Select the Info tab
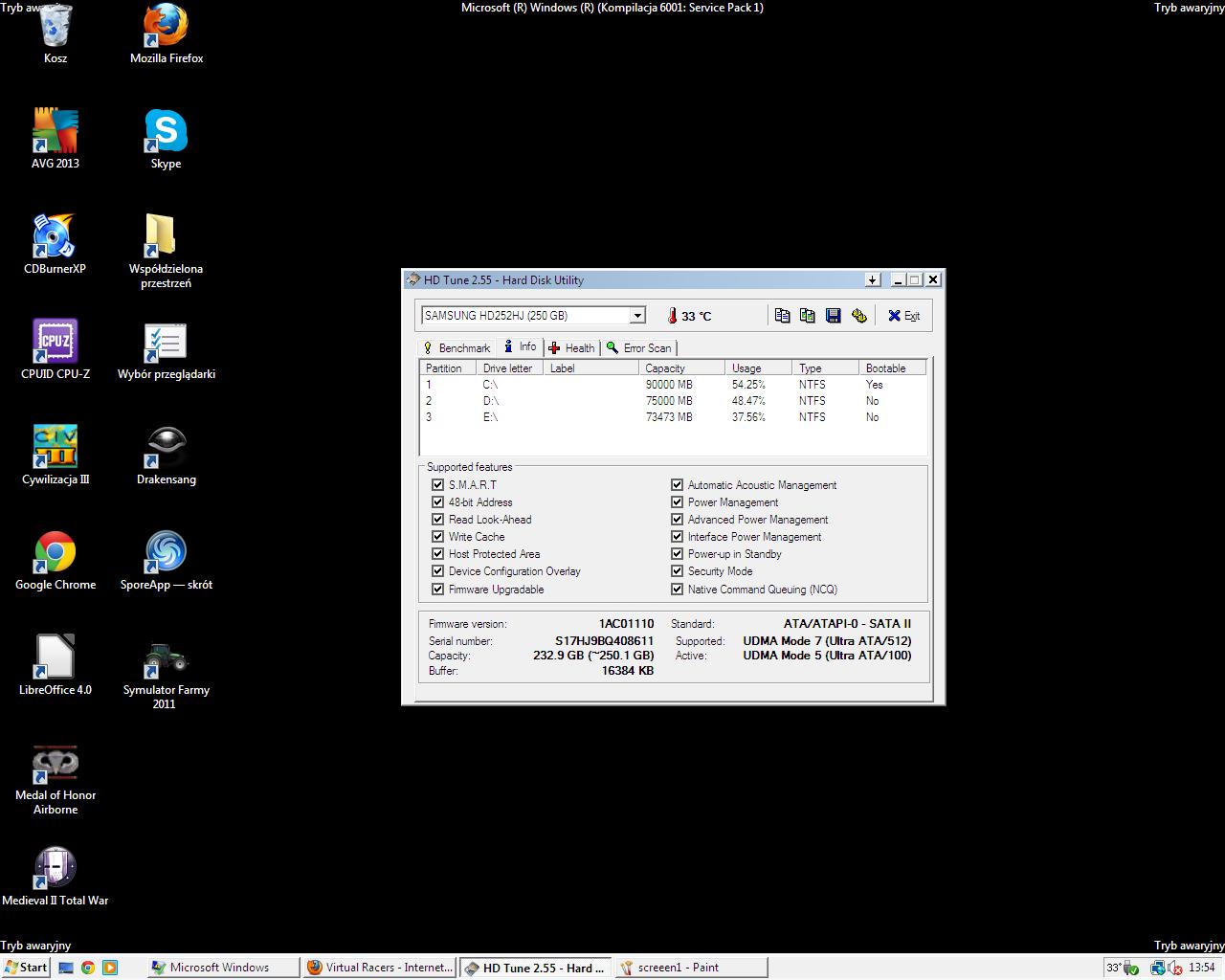Screen dimensions: 1225x980 tap(521, 346)
